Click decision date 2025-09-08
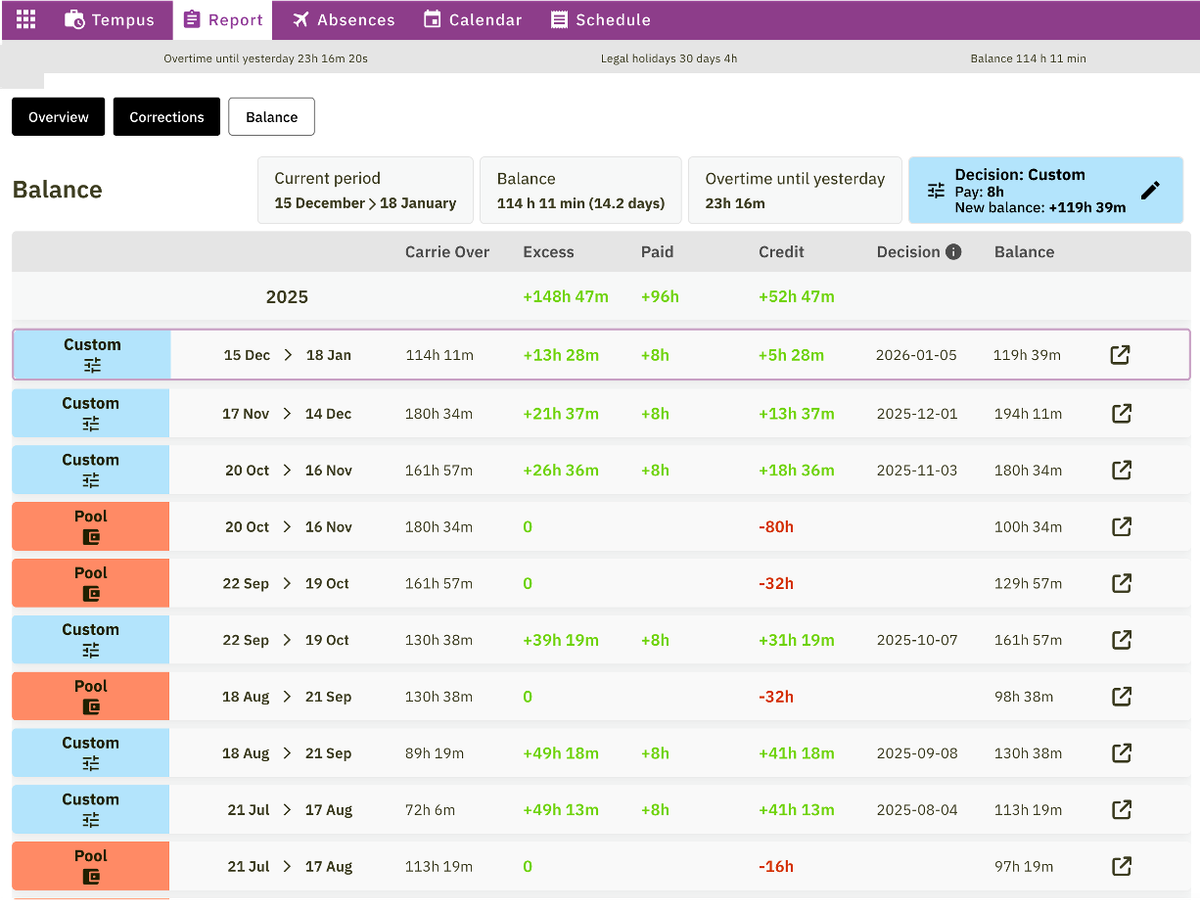This screenshot has height=900, width=1200. point(916,753)
